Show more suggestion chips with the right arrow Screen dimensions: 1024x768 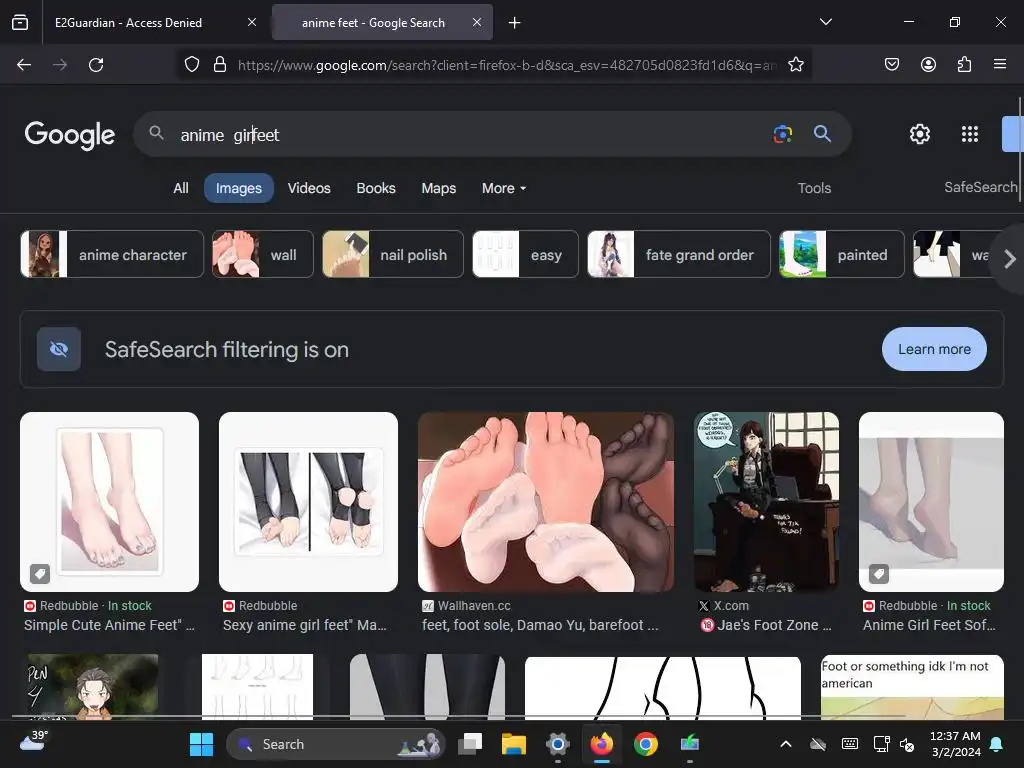tap(1010, 259)
